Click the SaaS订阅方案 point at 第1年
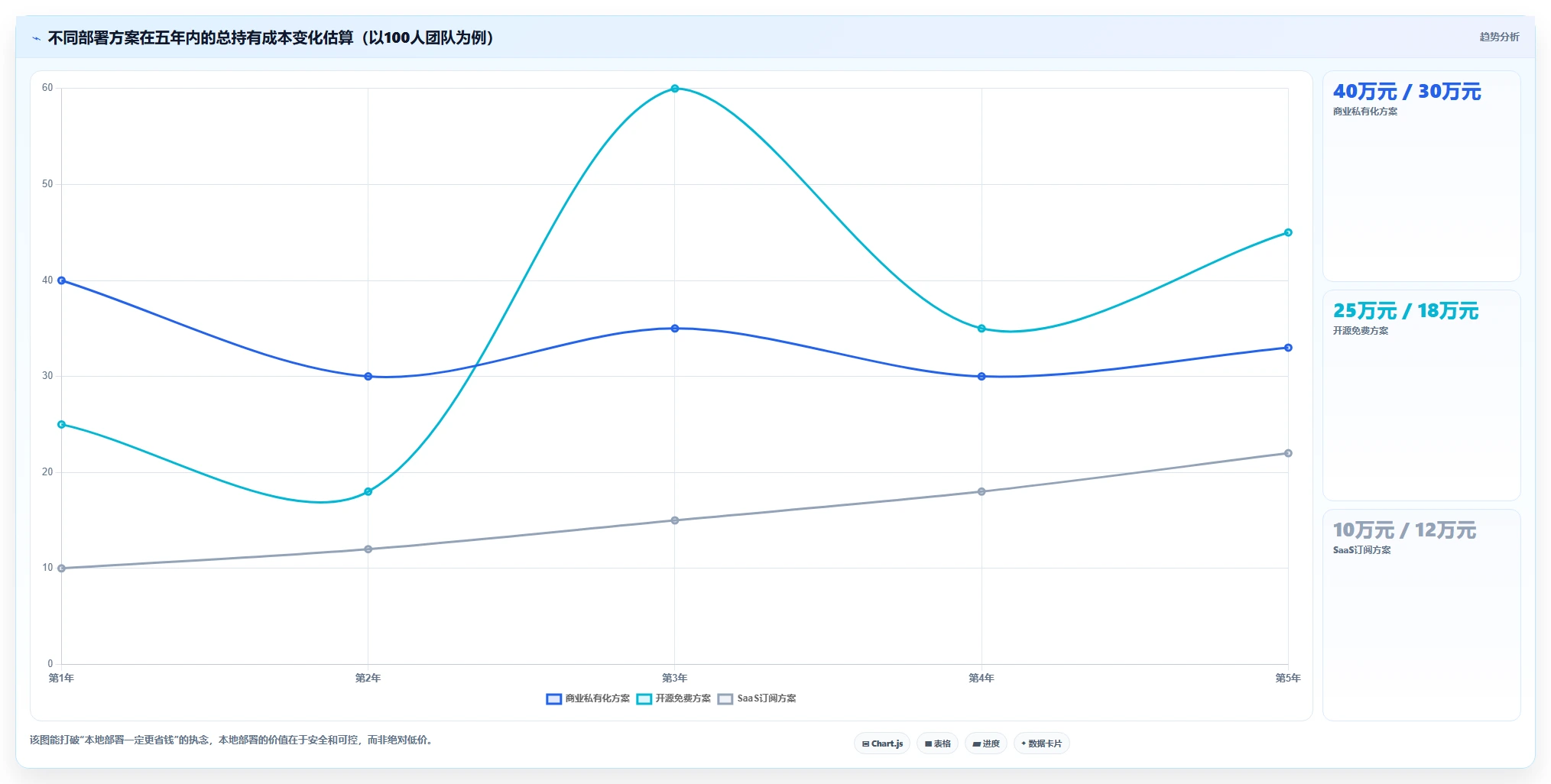 [x=61, y=569]
